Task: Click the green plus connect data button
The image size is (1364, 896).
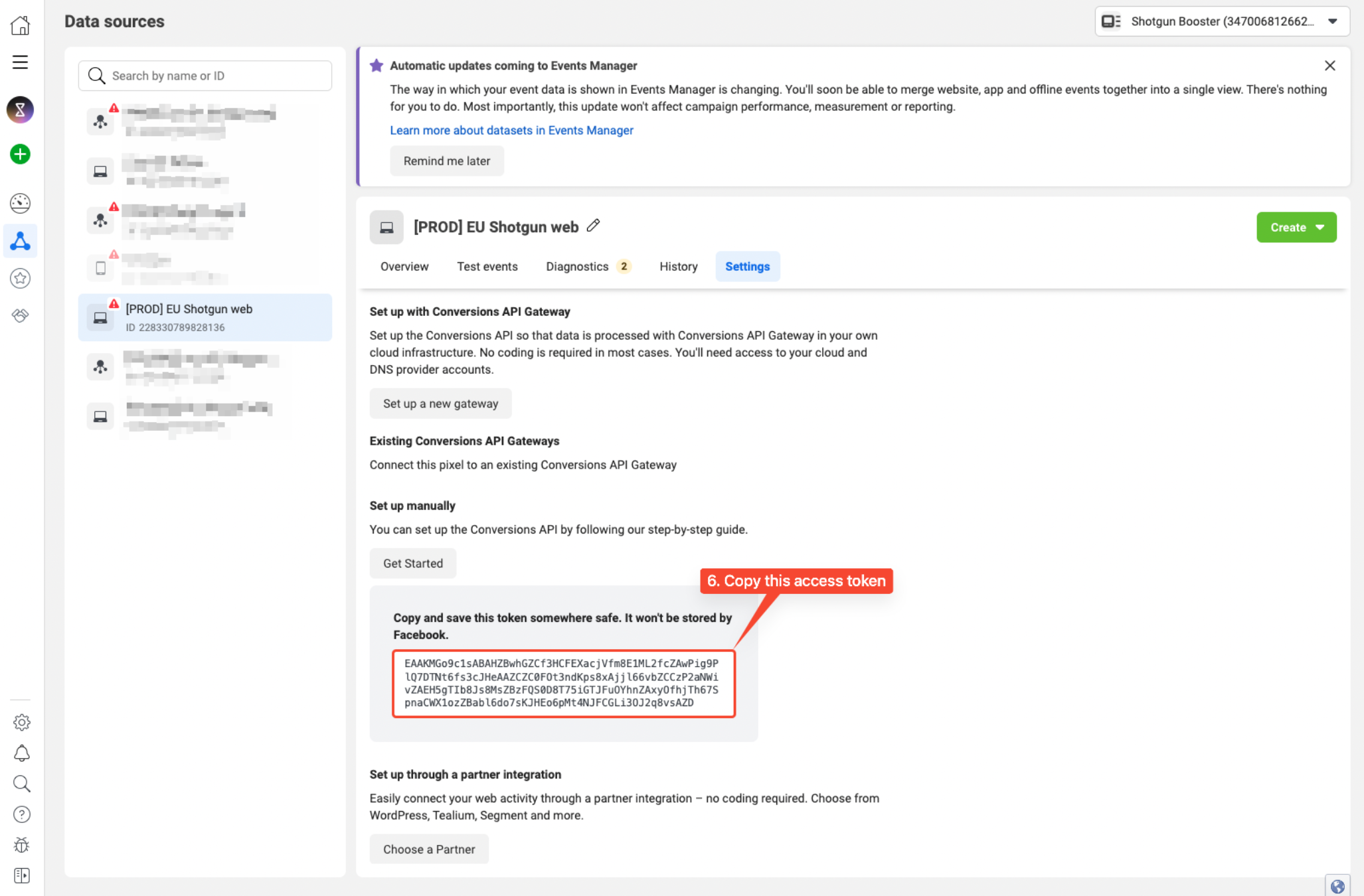Action: [21, 154]
